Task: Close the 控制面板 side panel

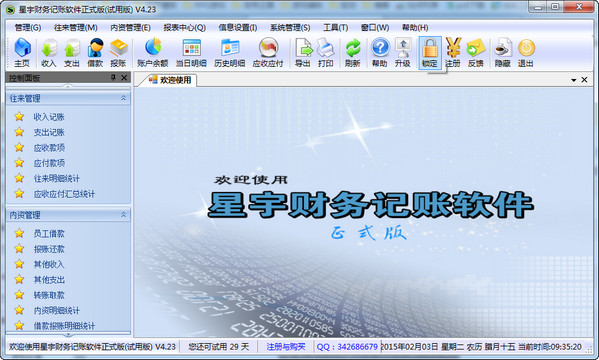Action: tap(124, 78)
